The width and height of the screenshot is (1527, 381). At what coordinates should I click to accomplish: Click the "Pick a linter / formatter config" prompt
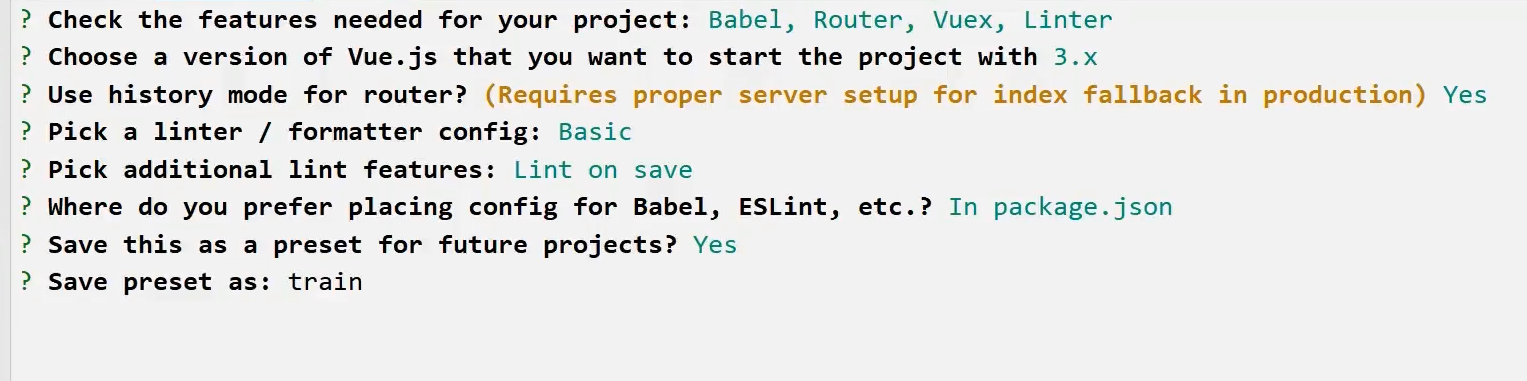pos(295,132)
